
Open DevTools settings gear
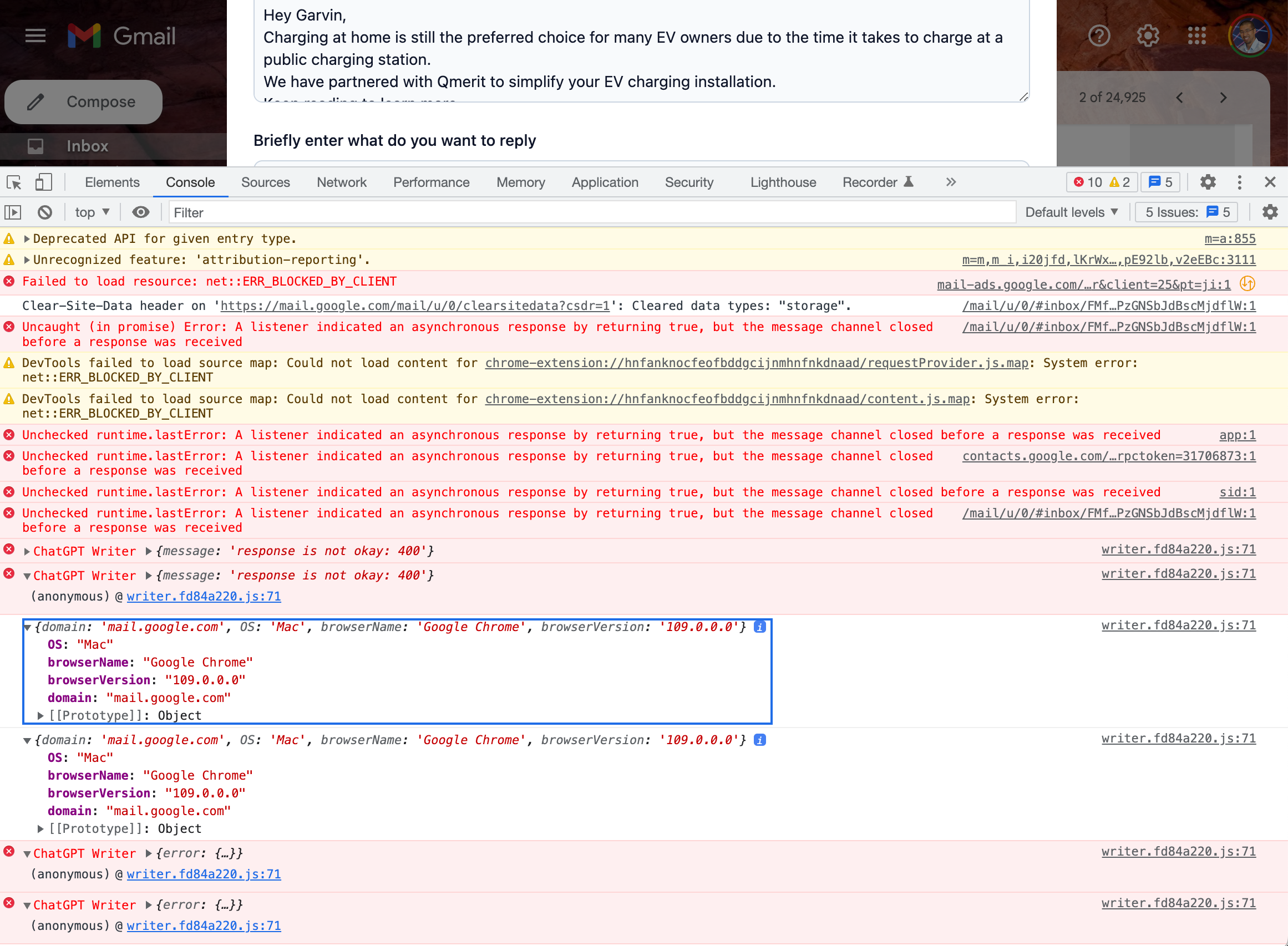[x=1208, y=182]
